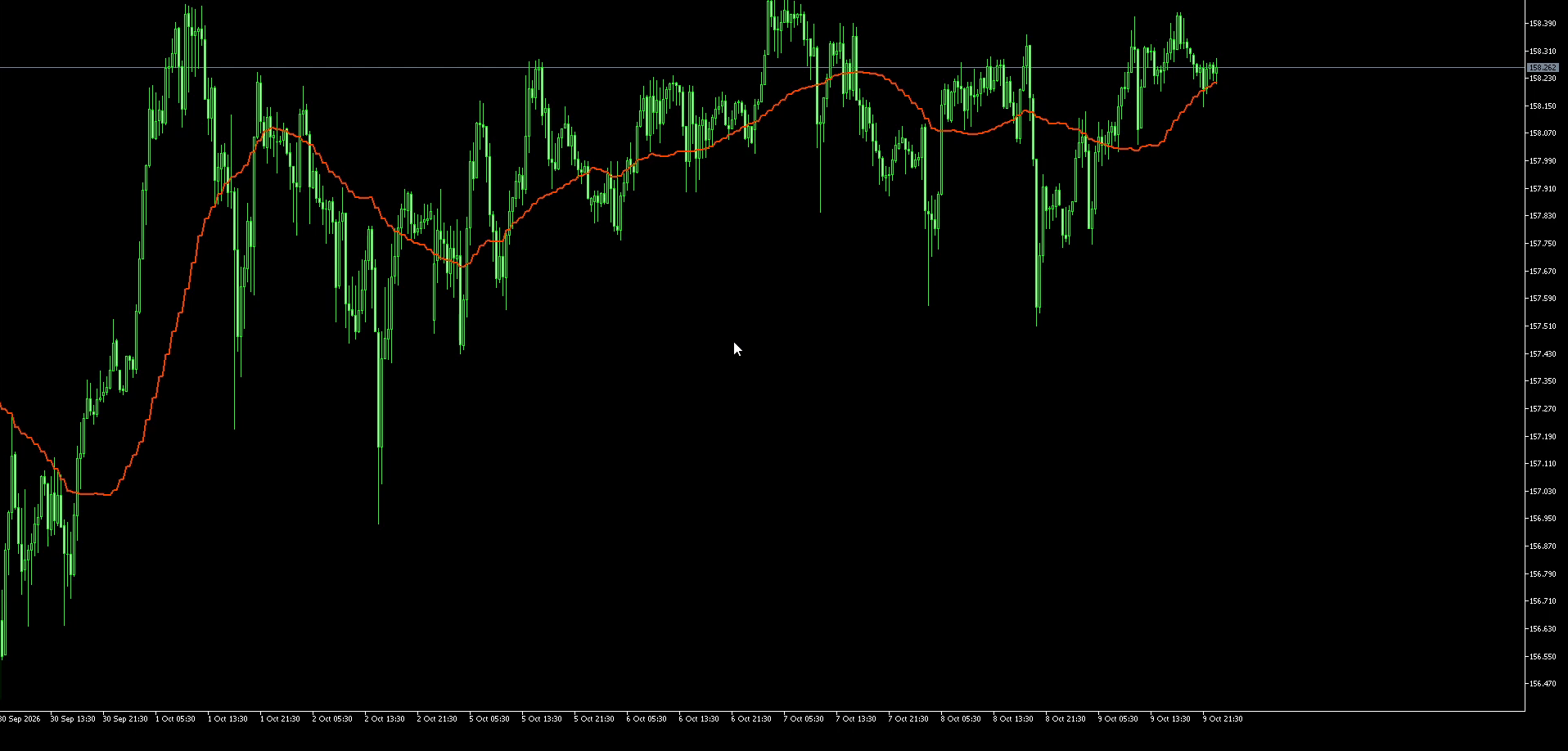Select the 7 Oct 13:30 time marker

[856, 719]
